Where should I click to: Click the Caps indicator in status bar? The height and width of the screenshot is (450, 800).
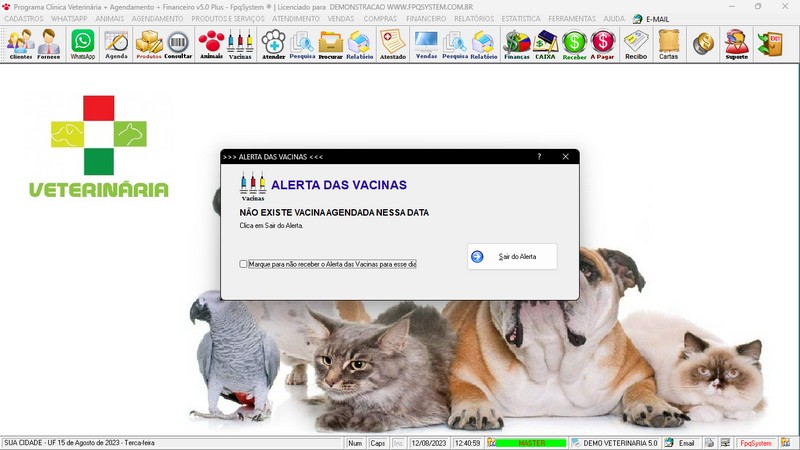pyautogui.click(x=378, y=443)
